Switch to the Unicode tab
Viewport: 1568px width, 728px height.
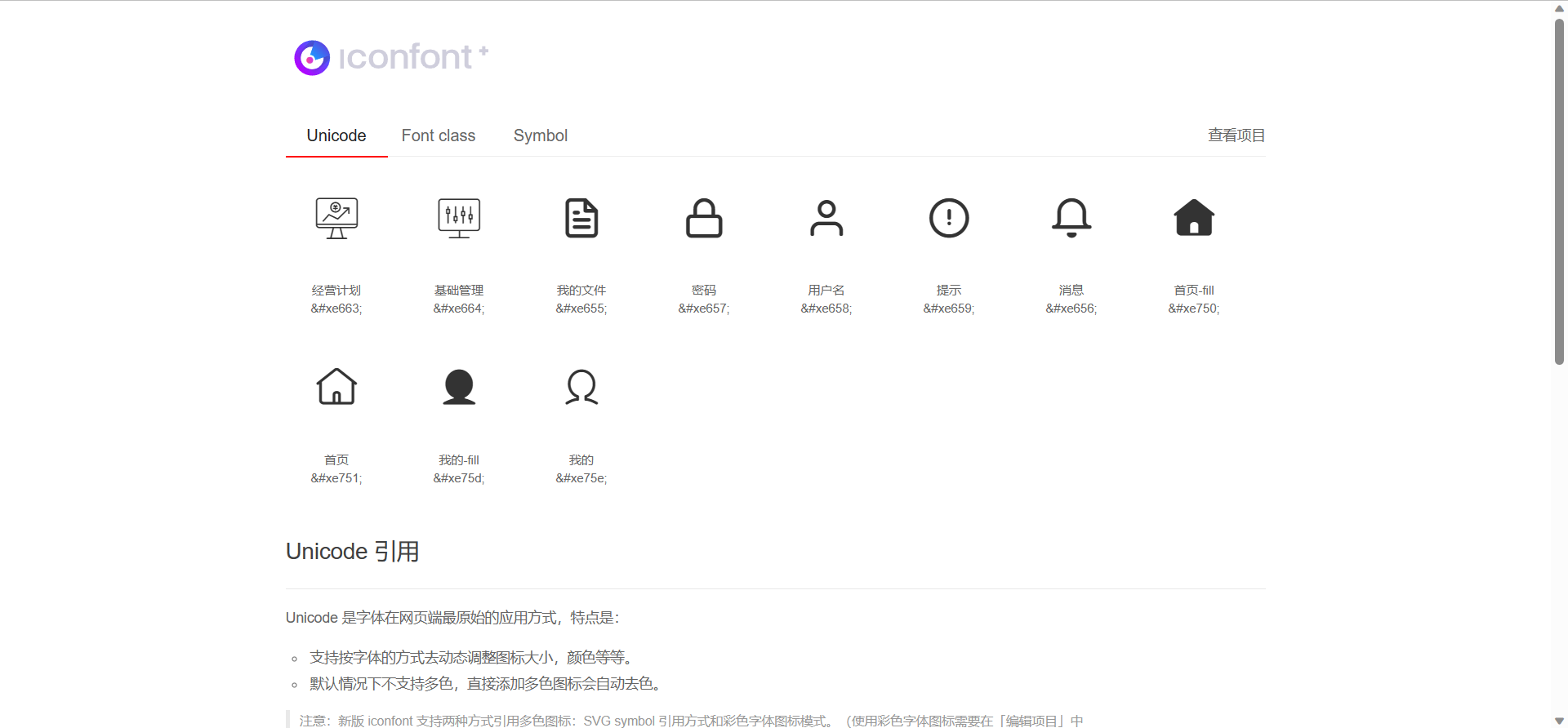click(x=336, y=135)
